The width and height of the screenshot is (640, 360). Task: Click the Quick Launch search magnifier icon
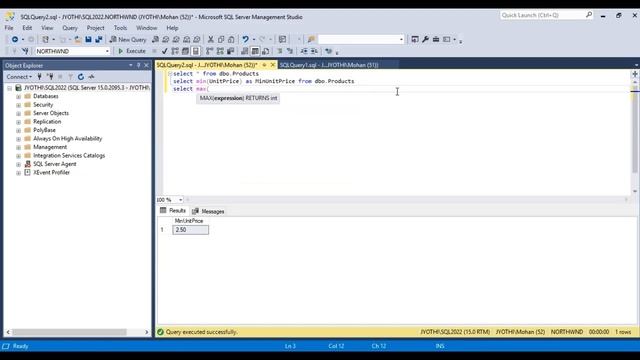pos(589,15)
